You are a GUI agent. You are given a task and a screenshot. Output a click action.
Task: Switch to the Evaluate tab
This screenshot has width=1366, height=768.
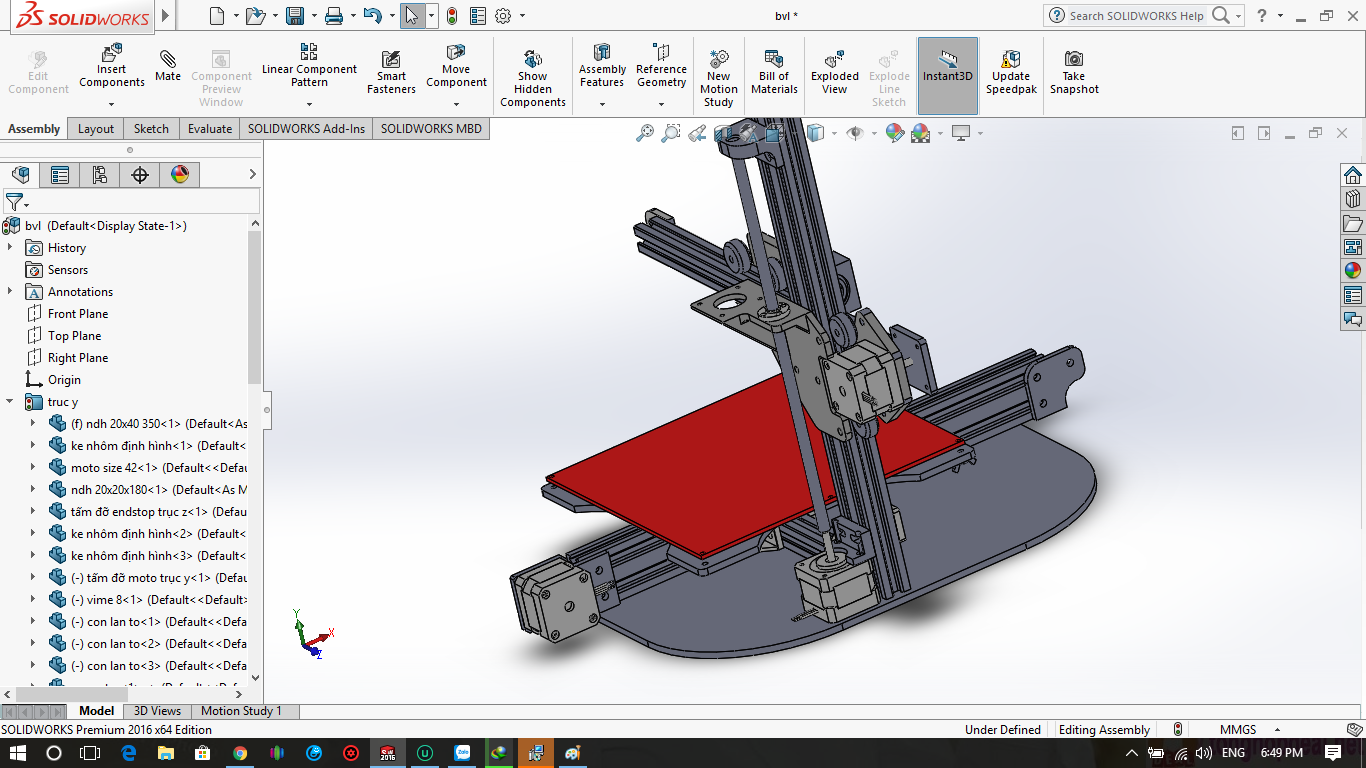tap(210, 129)
